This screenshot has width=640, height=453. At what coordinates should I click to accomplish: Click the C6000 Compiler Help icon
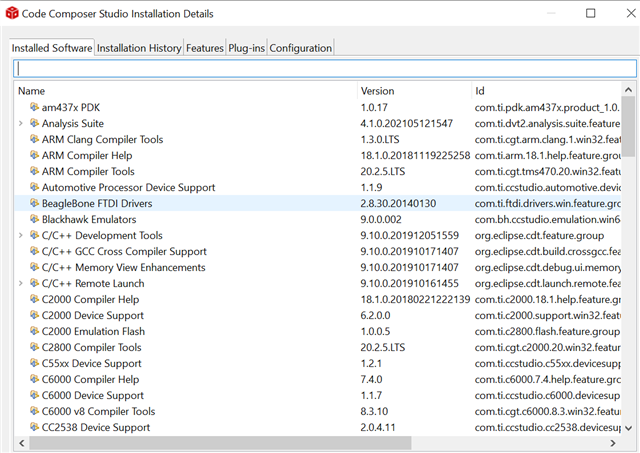tap(34, 379)
